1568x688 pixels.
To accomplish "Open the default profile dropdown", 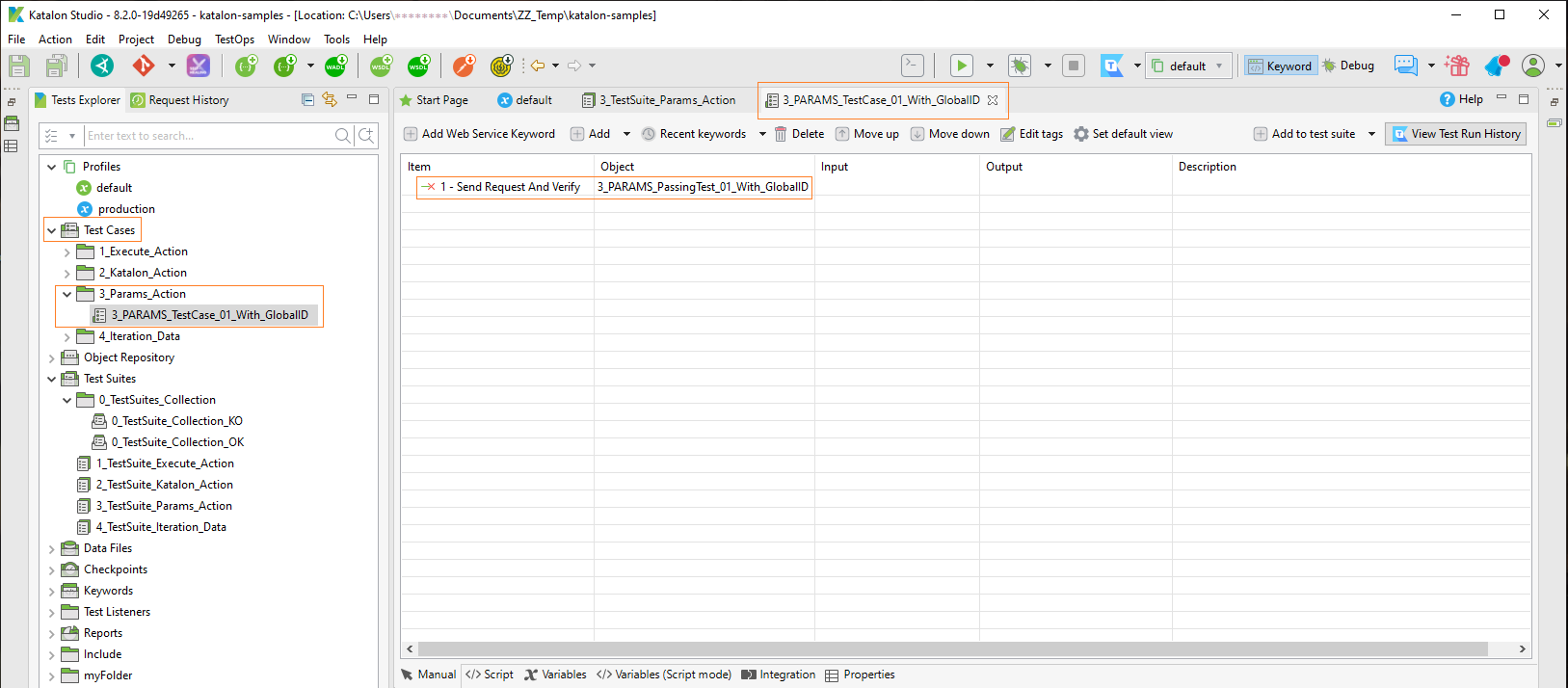I will click(1188, 66).
